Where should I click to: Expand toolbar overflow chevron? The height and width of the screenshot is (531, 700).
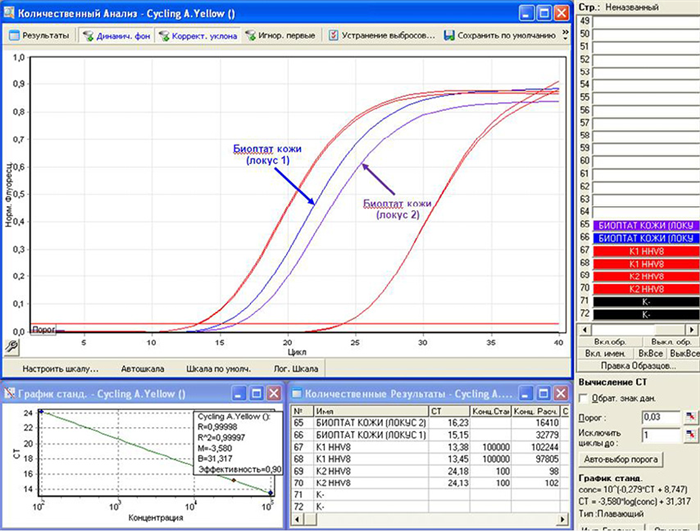point(566,34)
